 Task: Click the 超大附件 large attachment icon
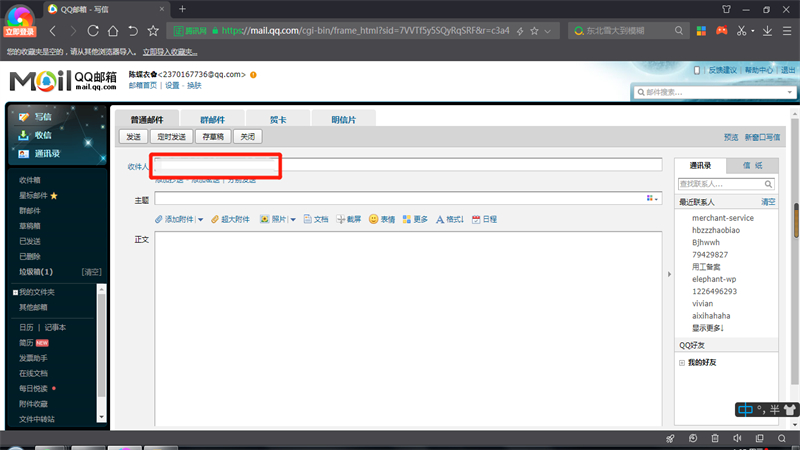pyautogui.click(x=215, y=219)
